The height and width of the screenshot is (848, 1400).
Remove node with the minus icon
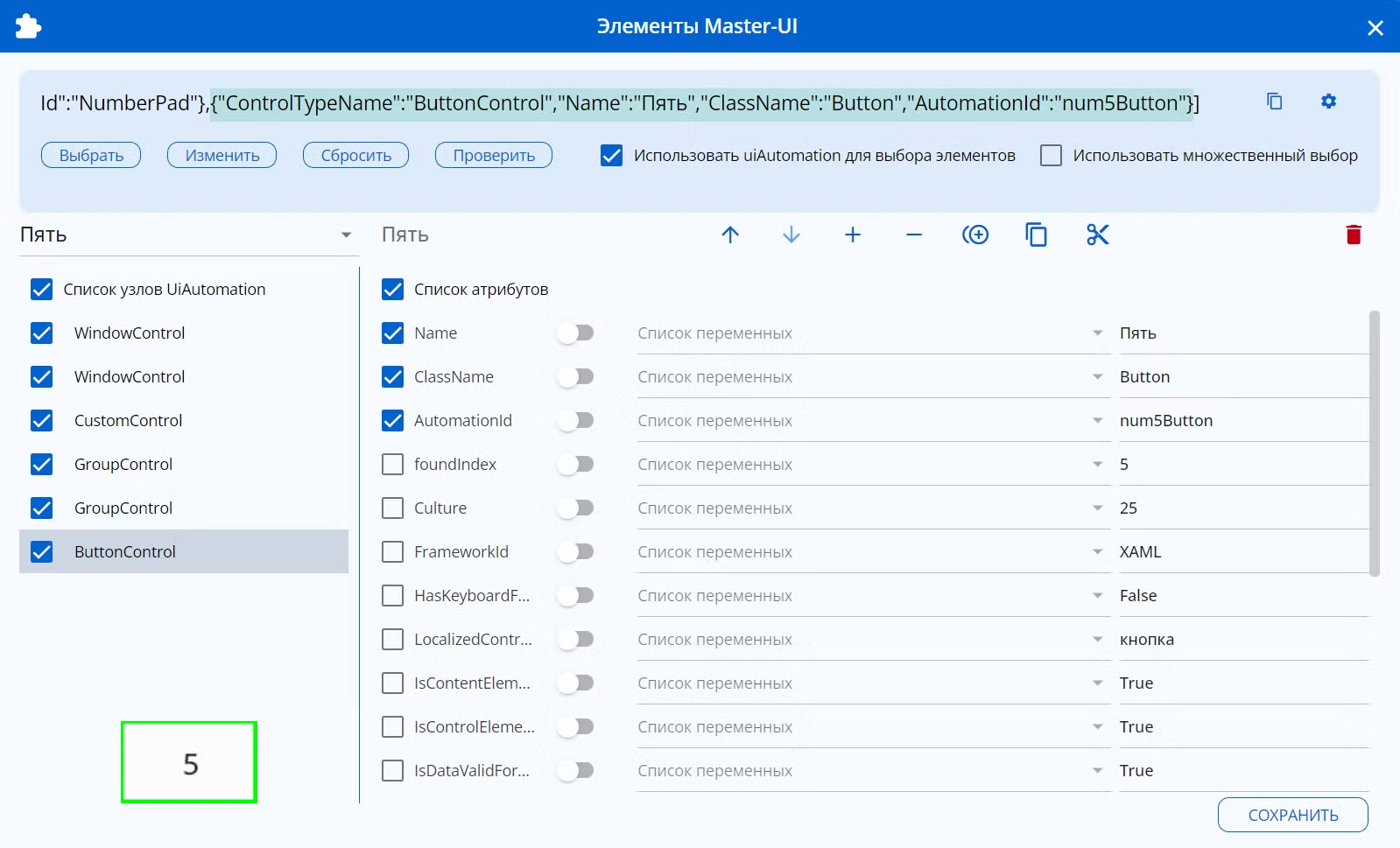pos(914,235)
